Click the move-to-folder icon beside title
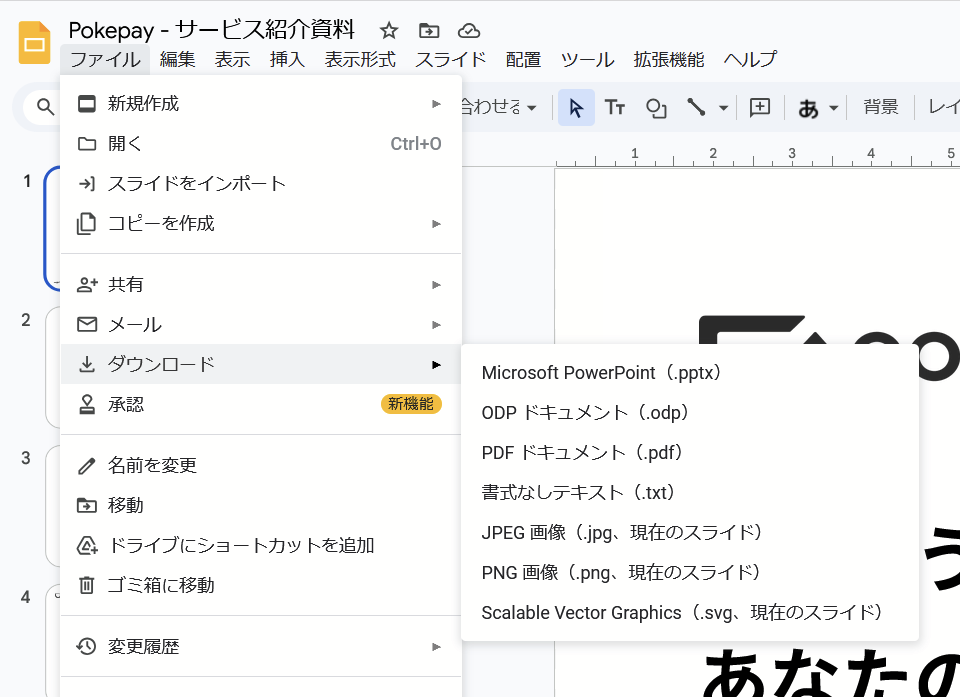This screenshot has height=697, width=960. 429,30
